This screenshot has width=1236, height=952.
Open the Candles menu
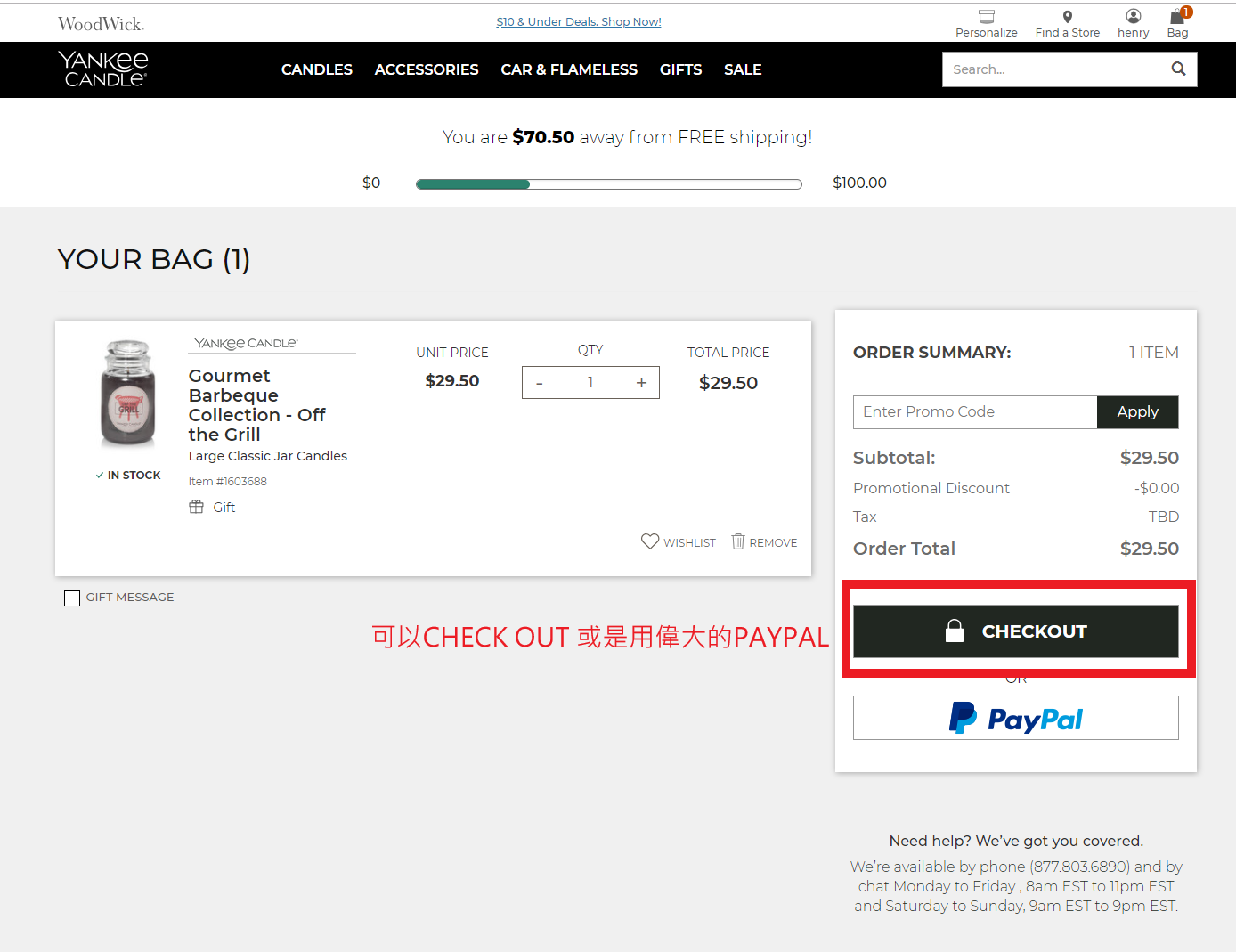316,69
